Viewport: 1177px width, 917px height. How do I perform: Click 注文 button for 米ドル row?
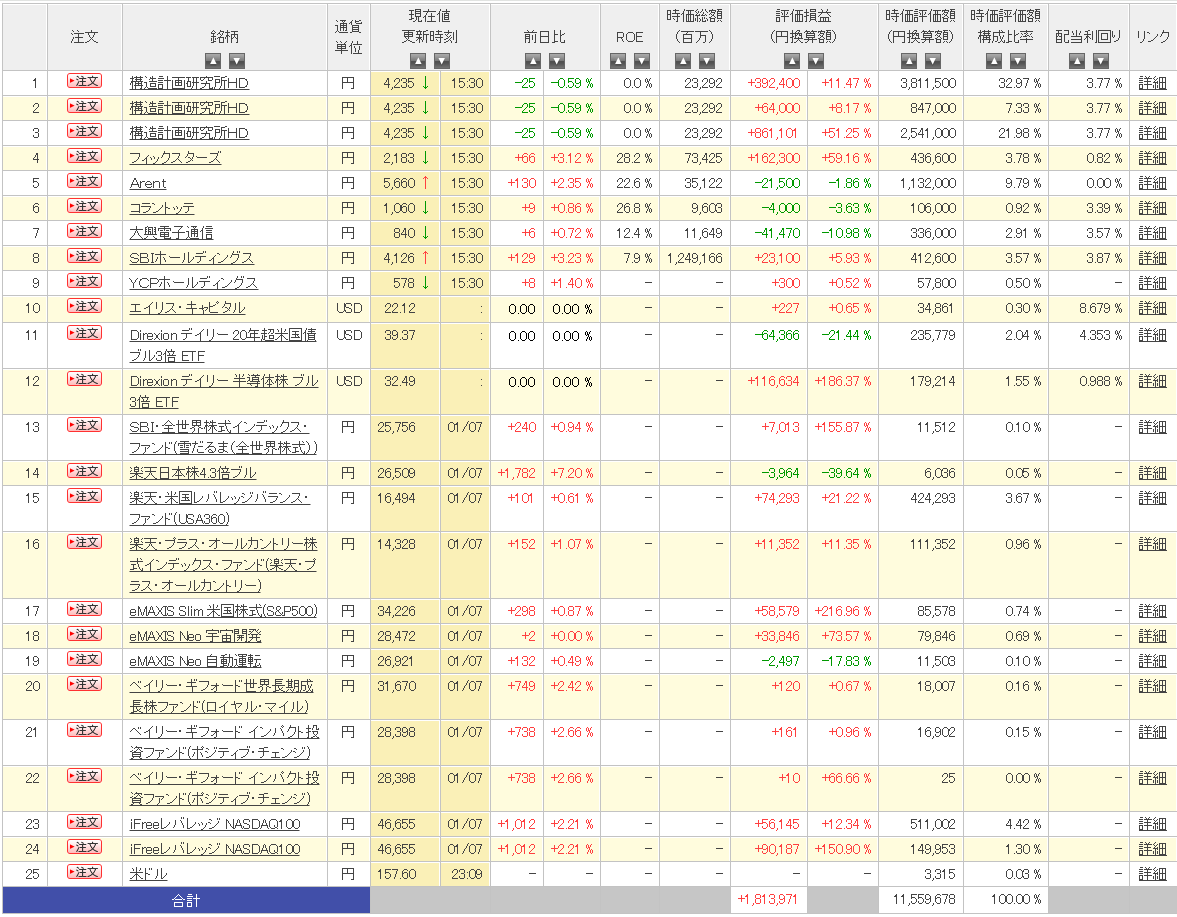84,872
